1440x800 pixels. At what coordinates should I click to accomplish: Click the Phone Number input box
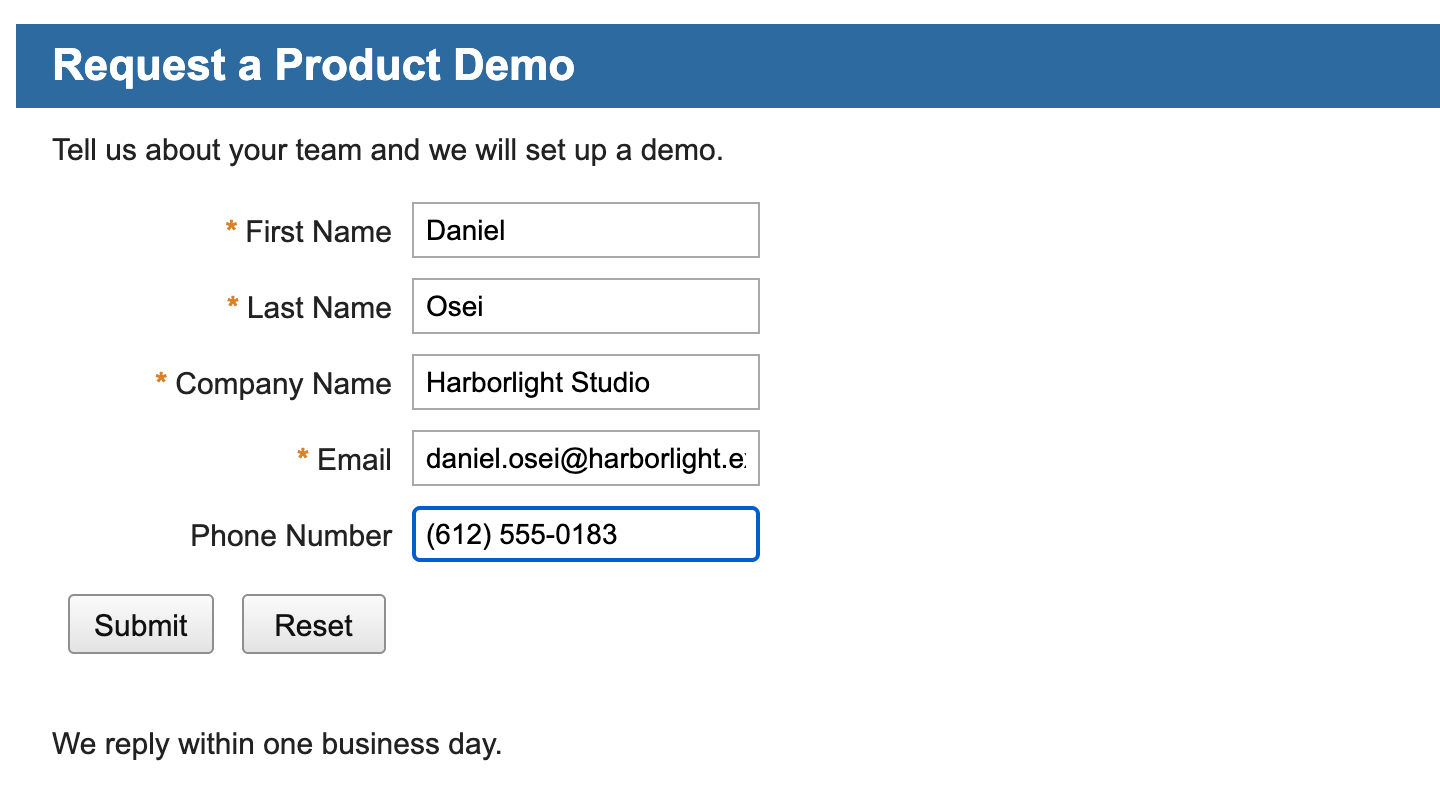[x=586, y=534]
